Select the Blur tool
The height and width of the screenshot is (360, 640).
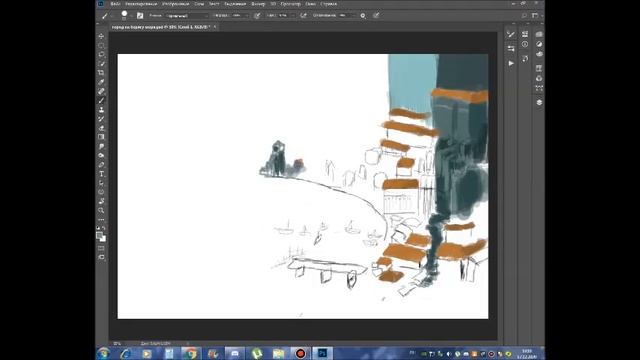click(x=101, y=146)
